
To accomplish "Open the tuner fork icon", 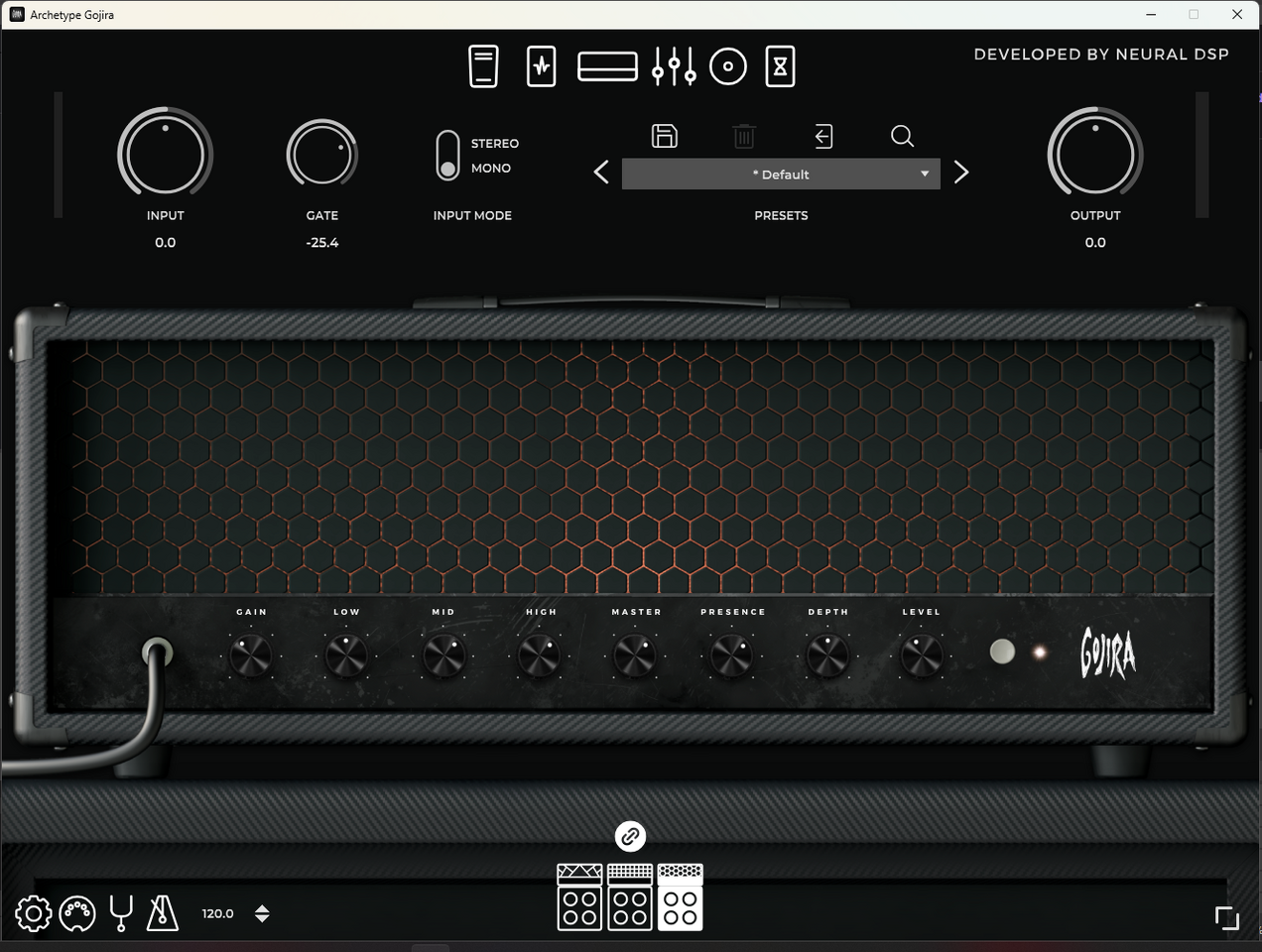I will click(121, 913).
